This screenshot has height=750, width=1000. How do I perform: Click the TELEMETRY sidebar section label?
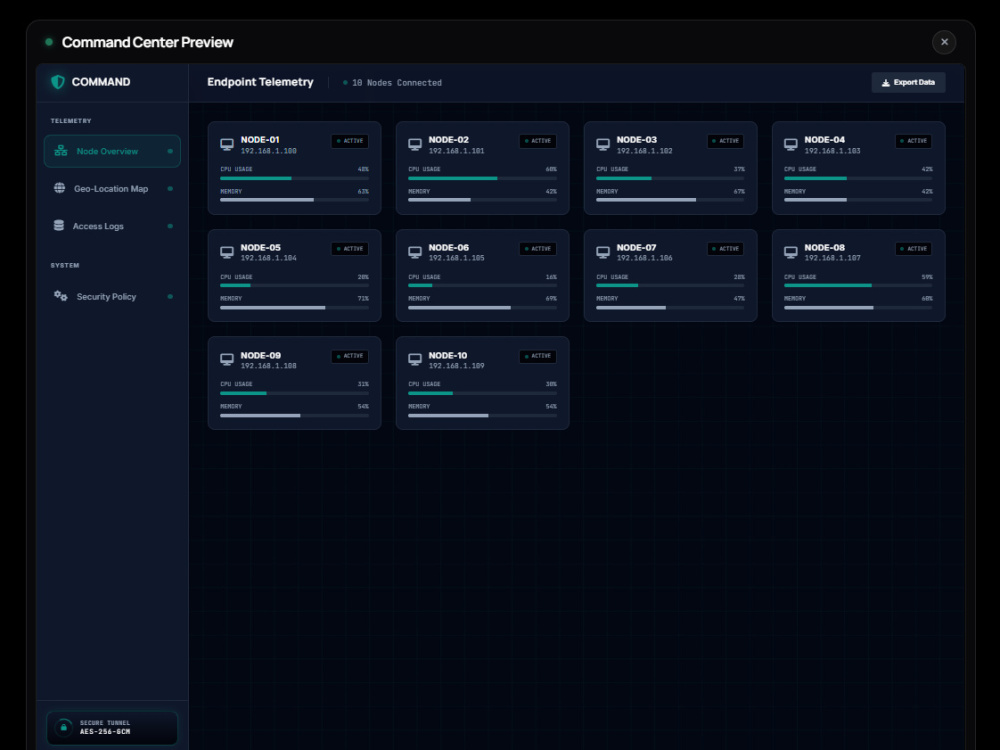coord(71,121)
